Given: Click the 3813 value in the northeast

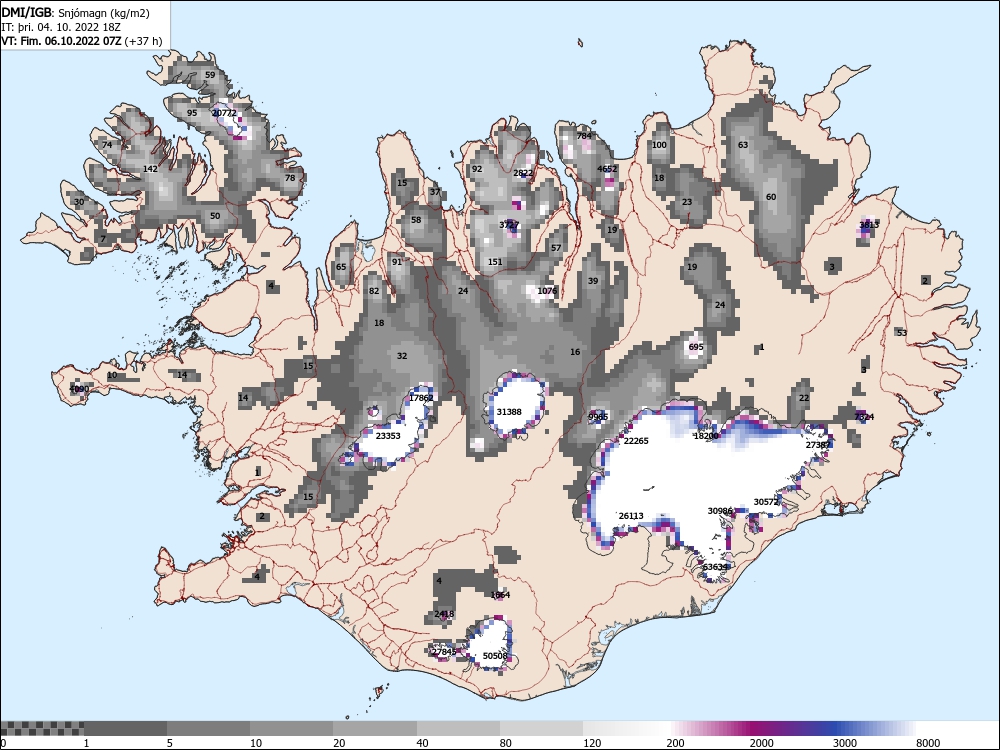Looking at the screenshot, I should (869, 224).
